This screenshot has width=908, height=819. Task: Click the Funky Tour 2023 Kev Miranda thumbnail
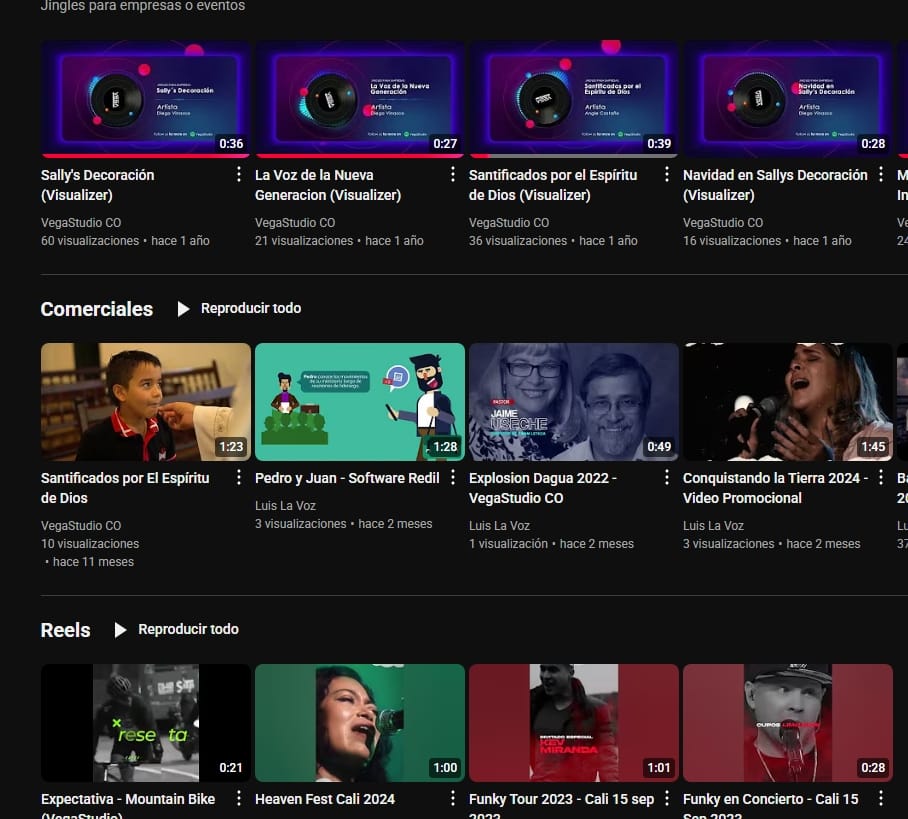coord(573,722)
